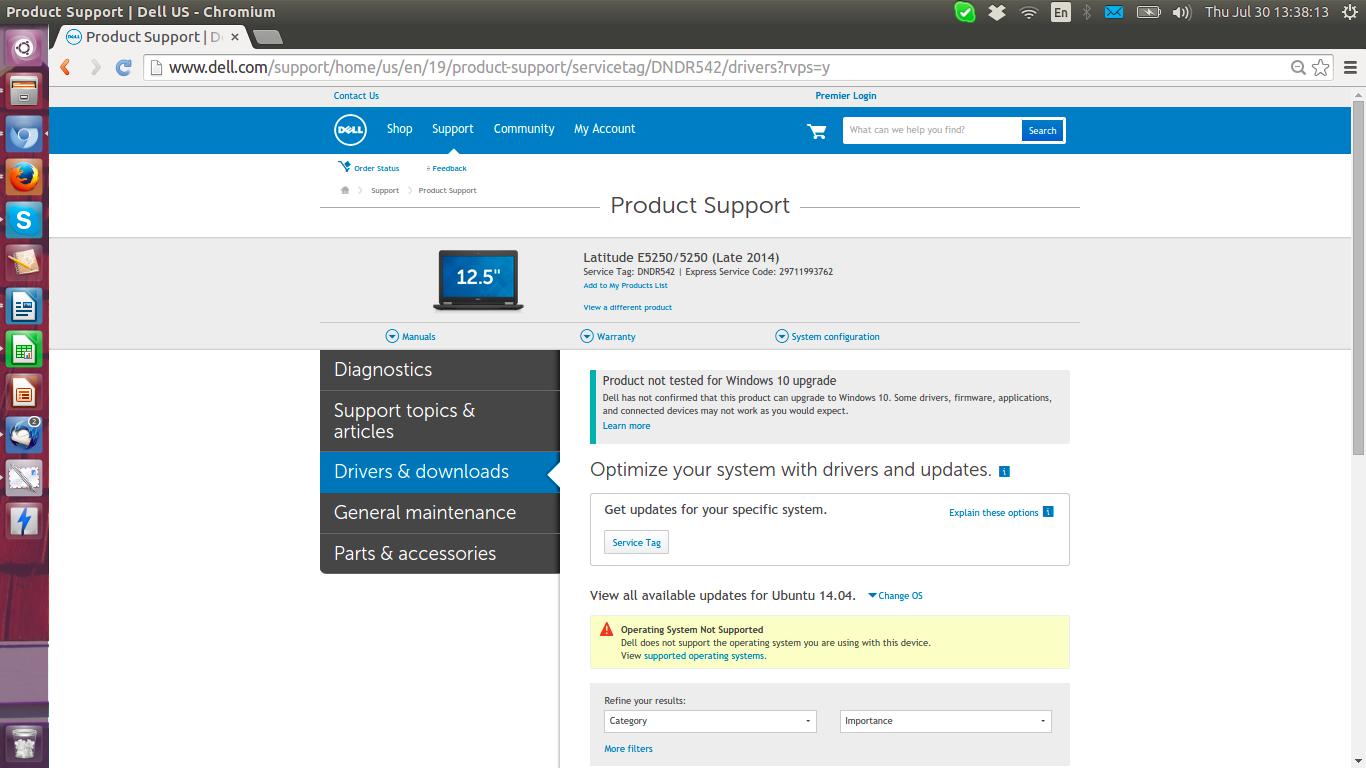Open the My Account menu
The image size is (1366, 768).
(605, 129)
